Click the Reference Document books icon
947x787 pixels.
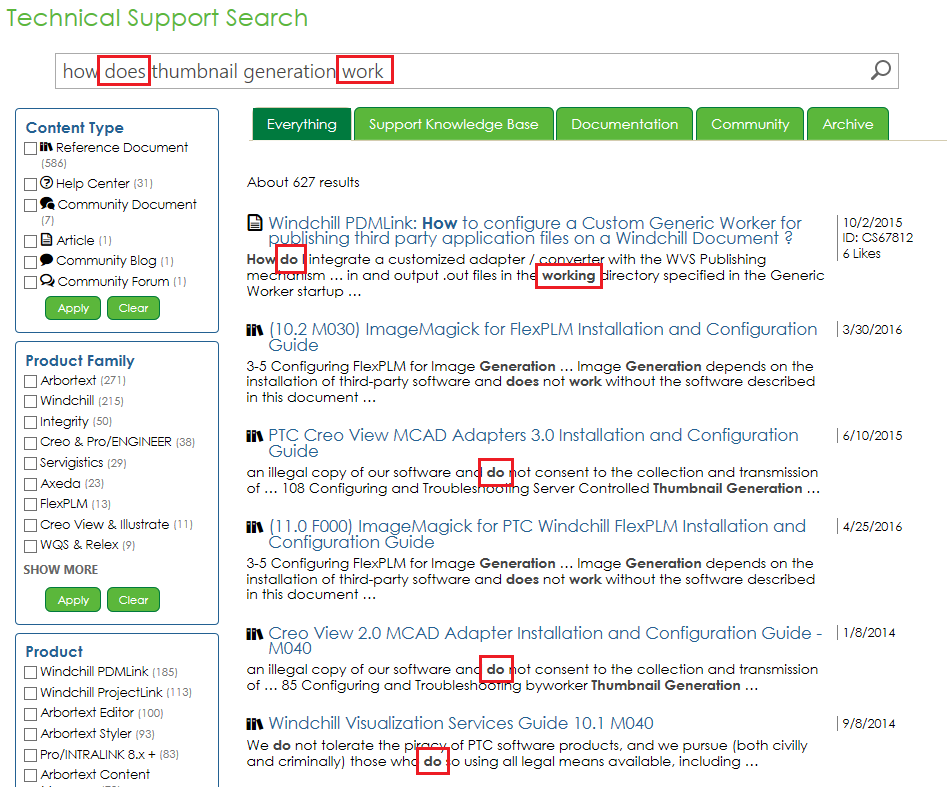click(x=47, y=147)
